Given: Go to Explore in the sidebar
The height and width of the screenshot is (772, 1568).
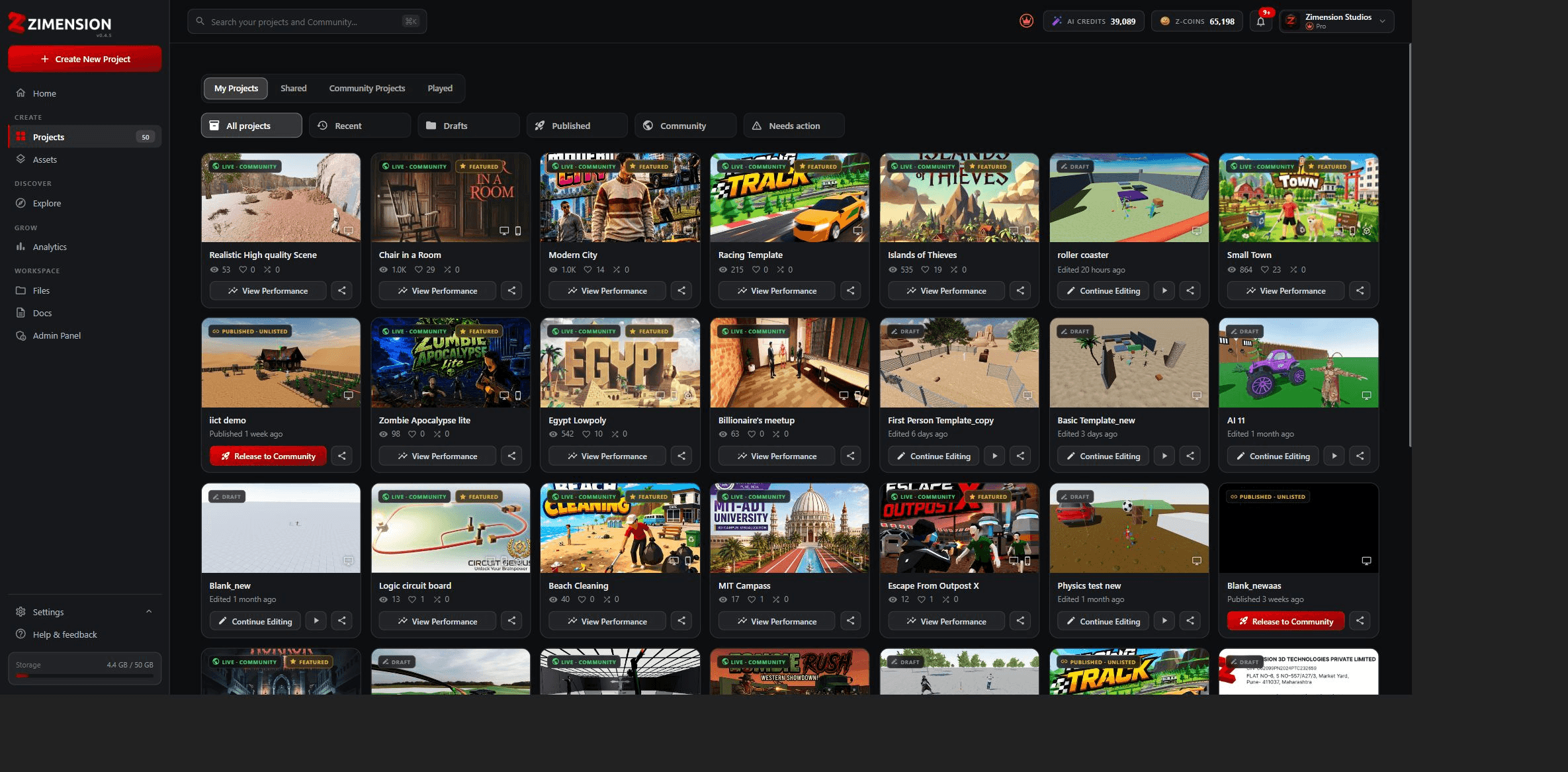Looking at the screenshot, I should pyautogui.click(x=85, y=203).
